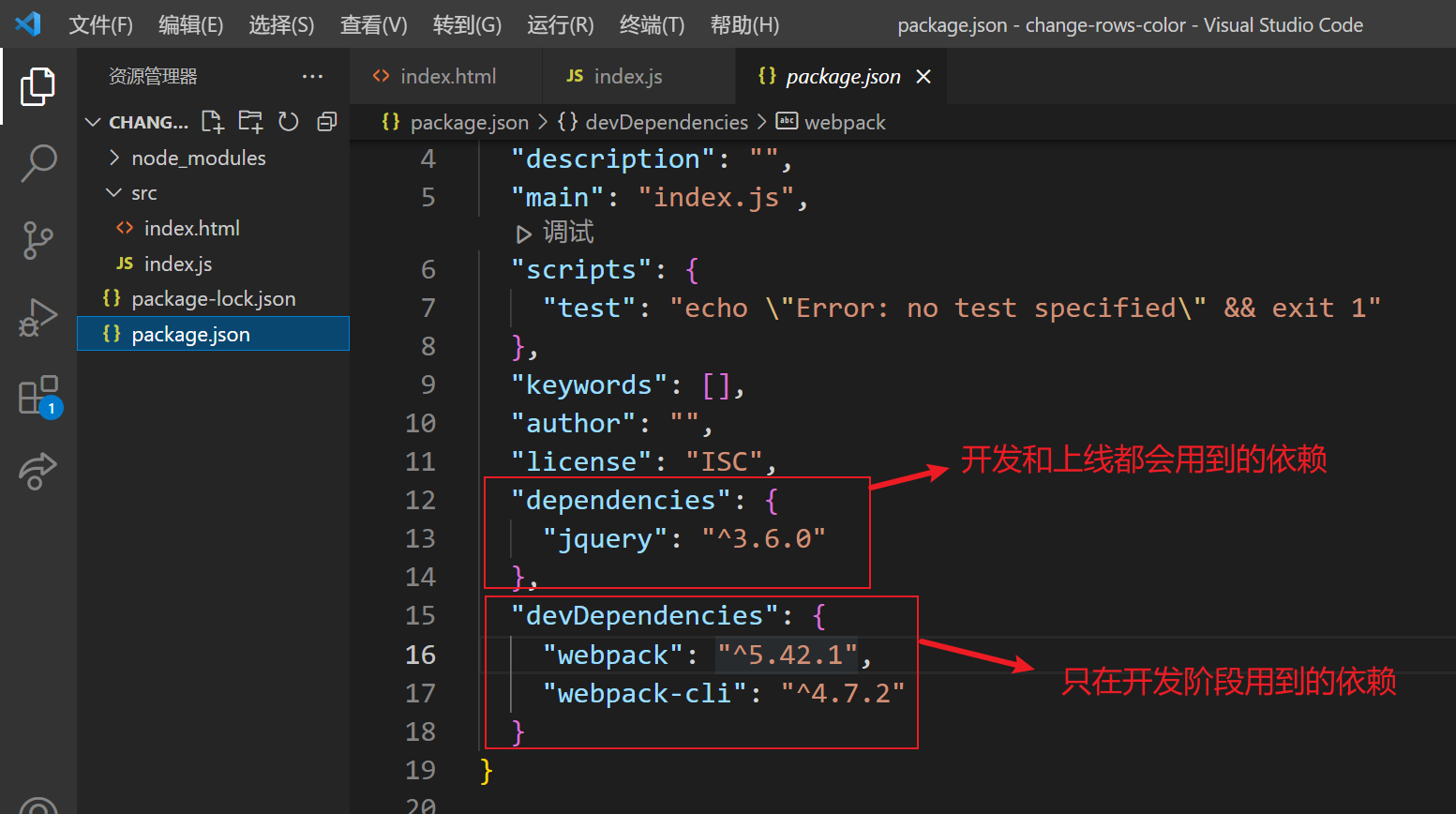1456x814 pixels.
Task: Click the "webpack-cli" key in editor
Action: tap(645, 693)
